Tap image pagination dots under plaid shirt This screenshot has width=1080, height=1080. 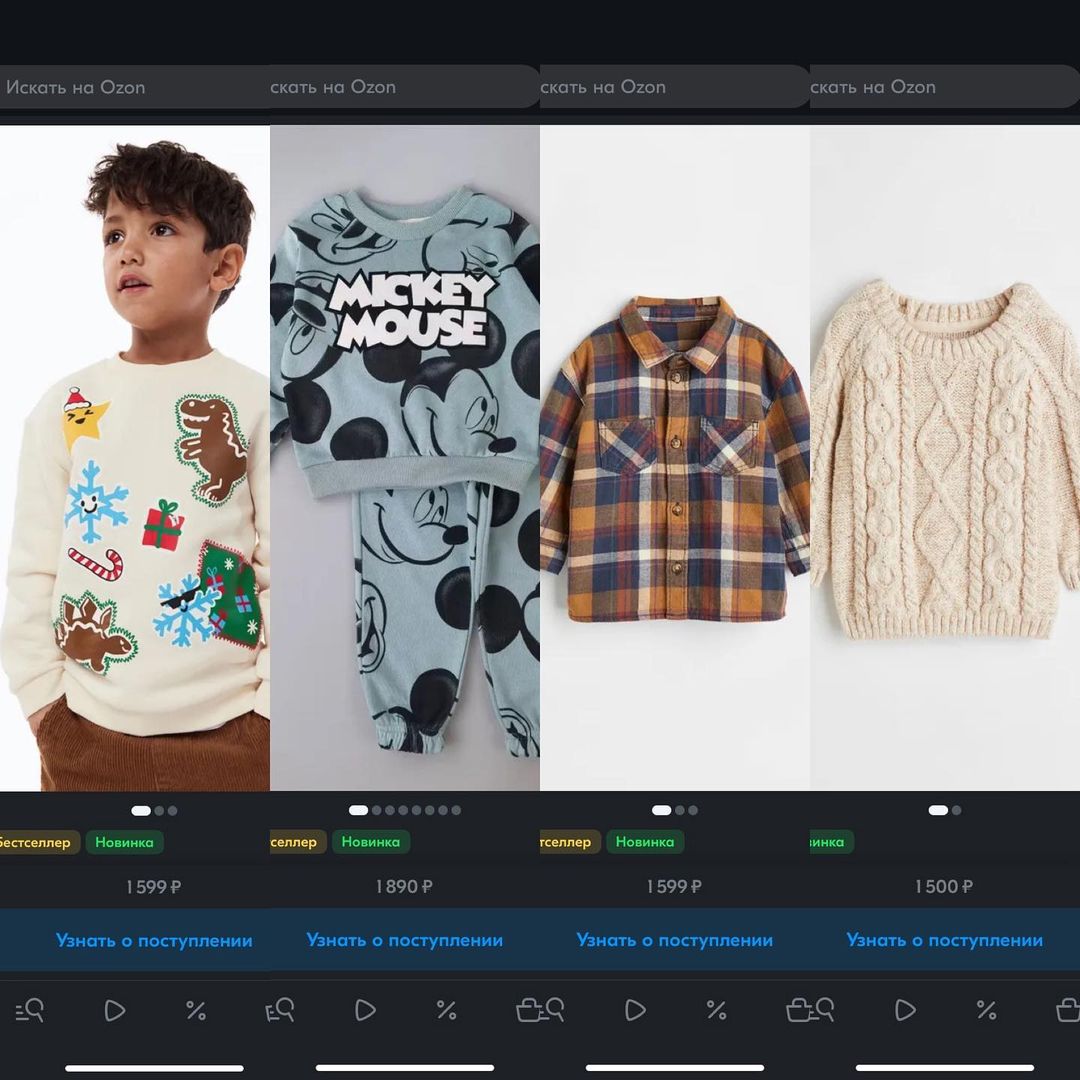(x=675, y=811)
